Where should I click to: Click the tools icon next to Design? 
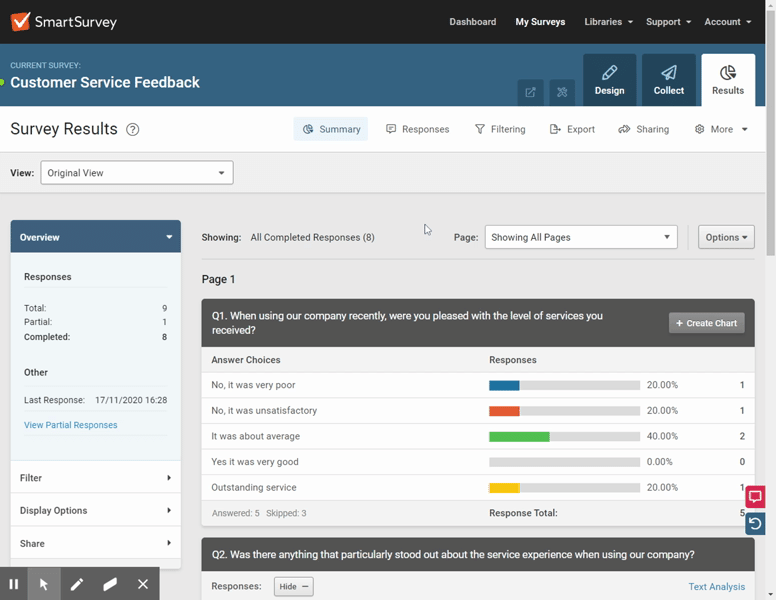pyautogui.click(x=562, y=92)
